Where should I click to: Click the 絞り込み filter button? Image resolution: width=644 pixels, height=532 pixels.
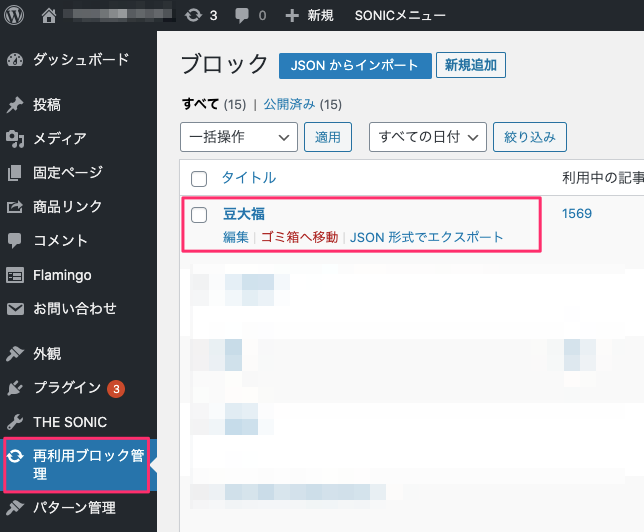click(x=530, y=137)
